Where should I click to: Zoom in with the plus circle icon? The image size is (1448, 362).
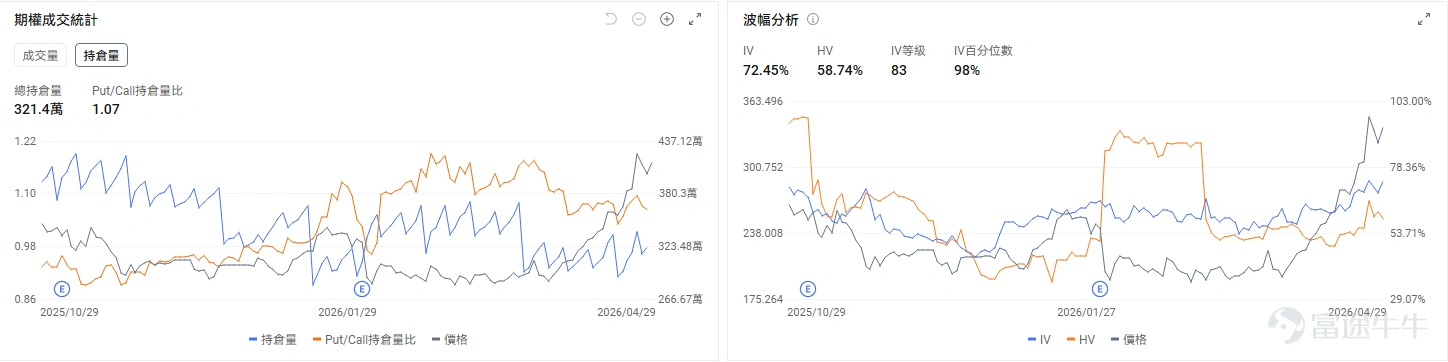tap(667, 19)
